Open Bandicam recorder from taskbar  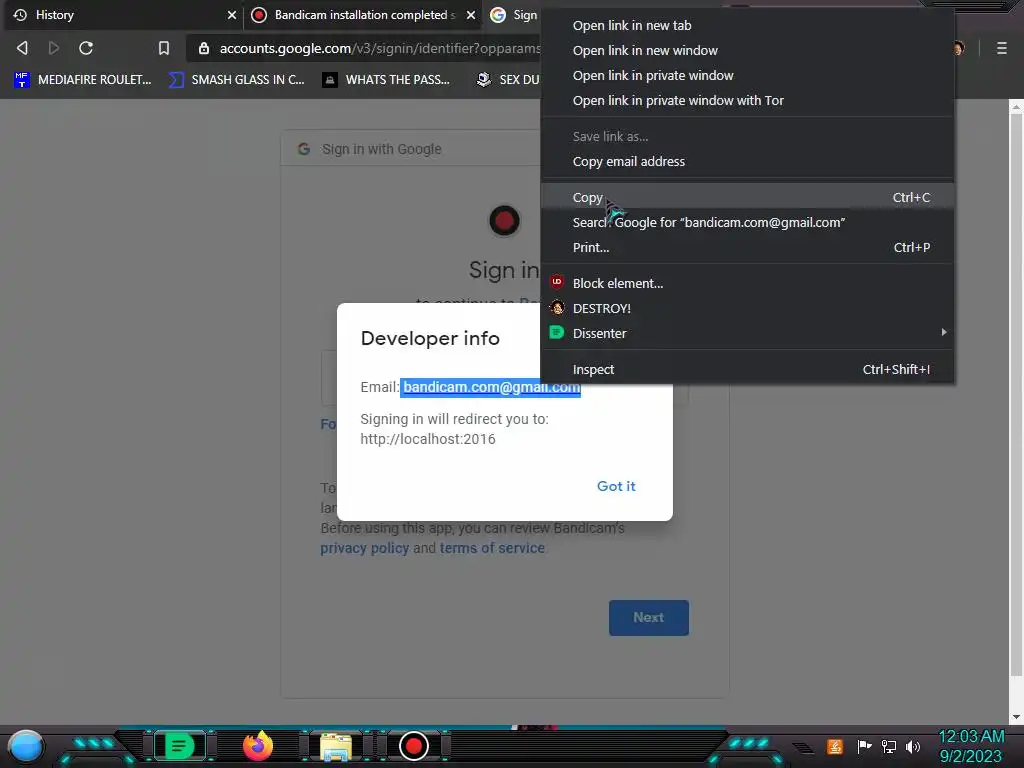(413, 746)
